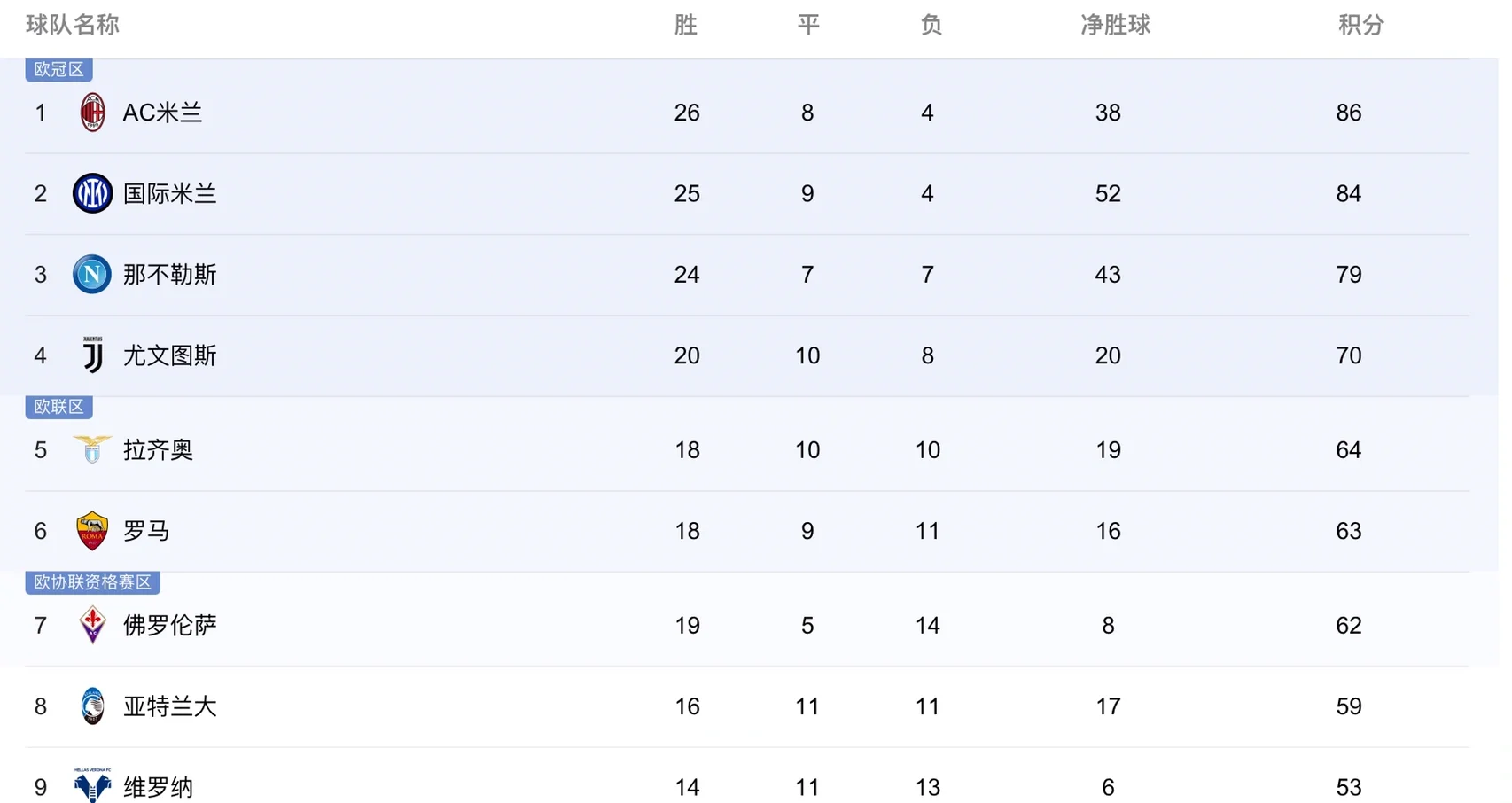Click the Napoli club logo

coord(92,274)
